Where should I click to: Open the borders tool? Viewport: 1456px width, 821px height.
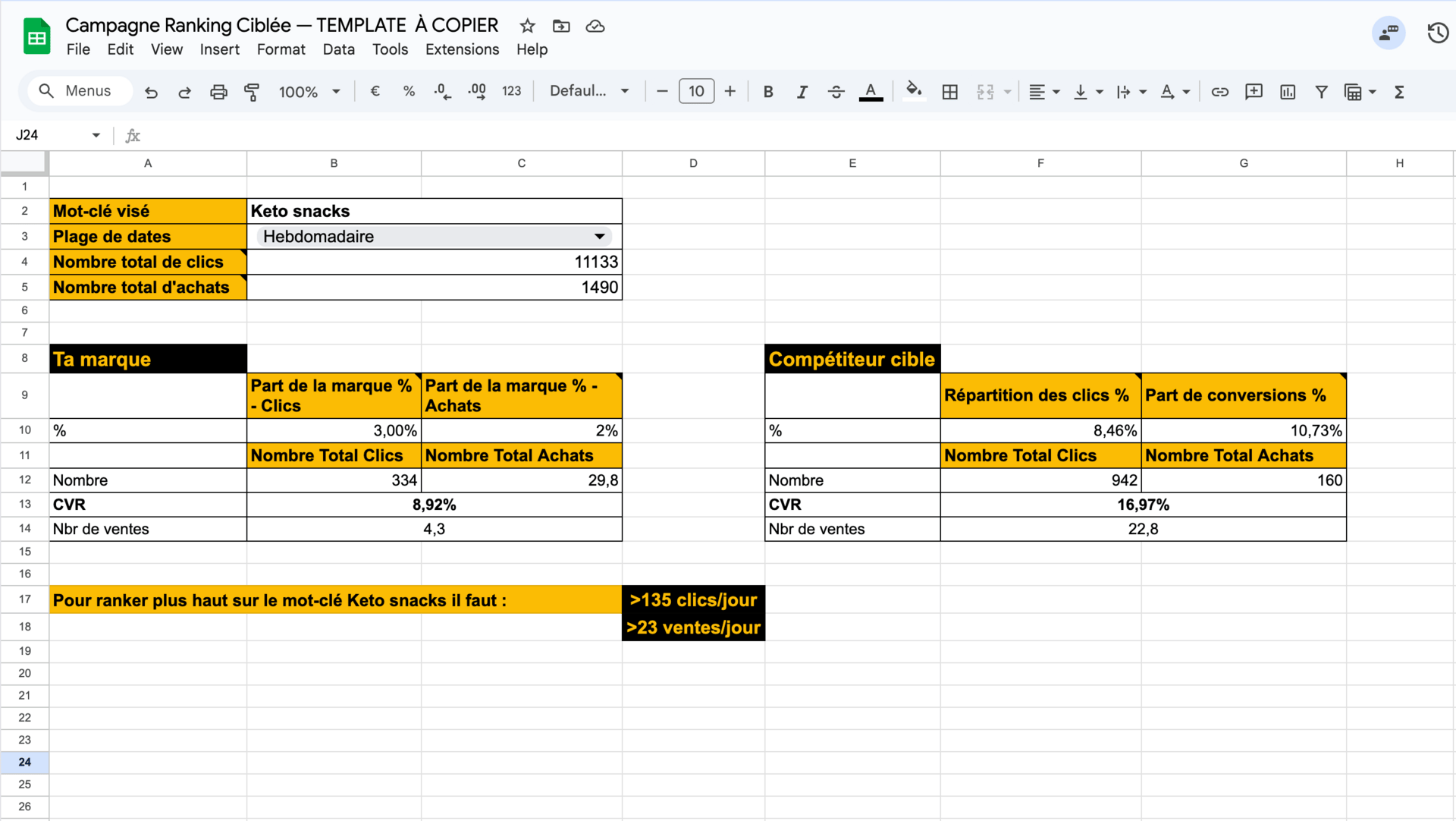pyautogui.click(x=949, y=92)
